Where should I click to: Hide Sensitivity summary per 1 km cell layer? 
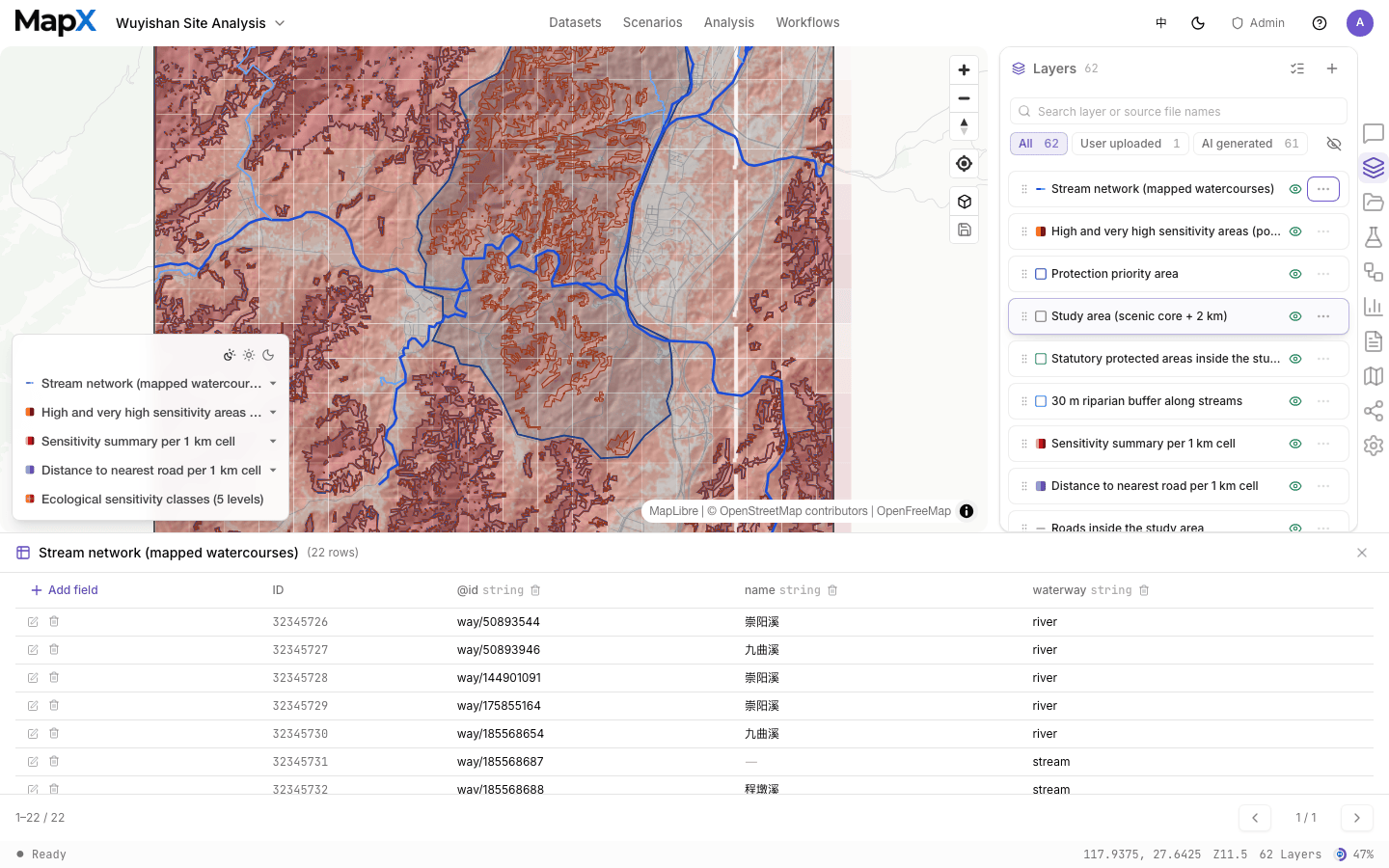click(1295, 444)
